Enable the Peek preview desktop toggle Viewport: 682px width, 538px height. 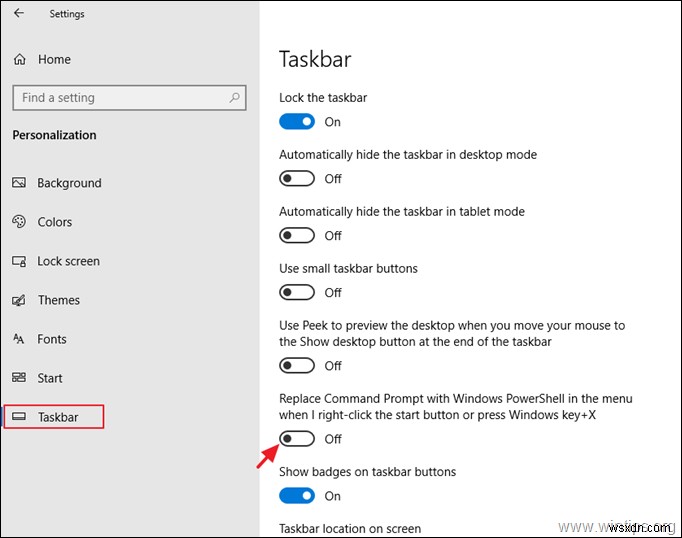click(297, 366)
